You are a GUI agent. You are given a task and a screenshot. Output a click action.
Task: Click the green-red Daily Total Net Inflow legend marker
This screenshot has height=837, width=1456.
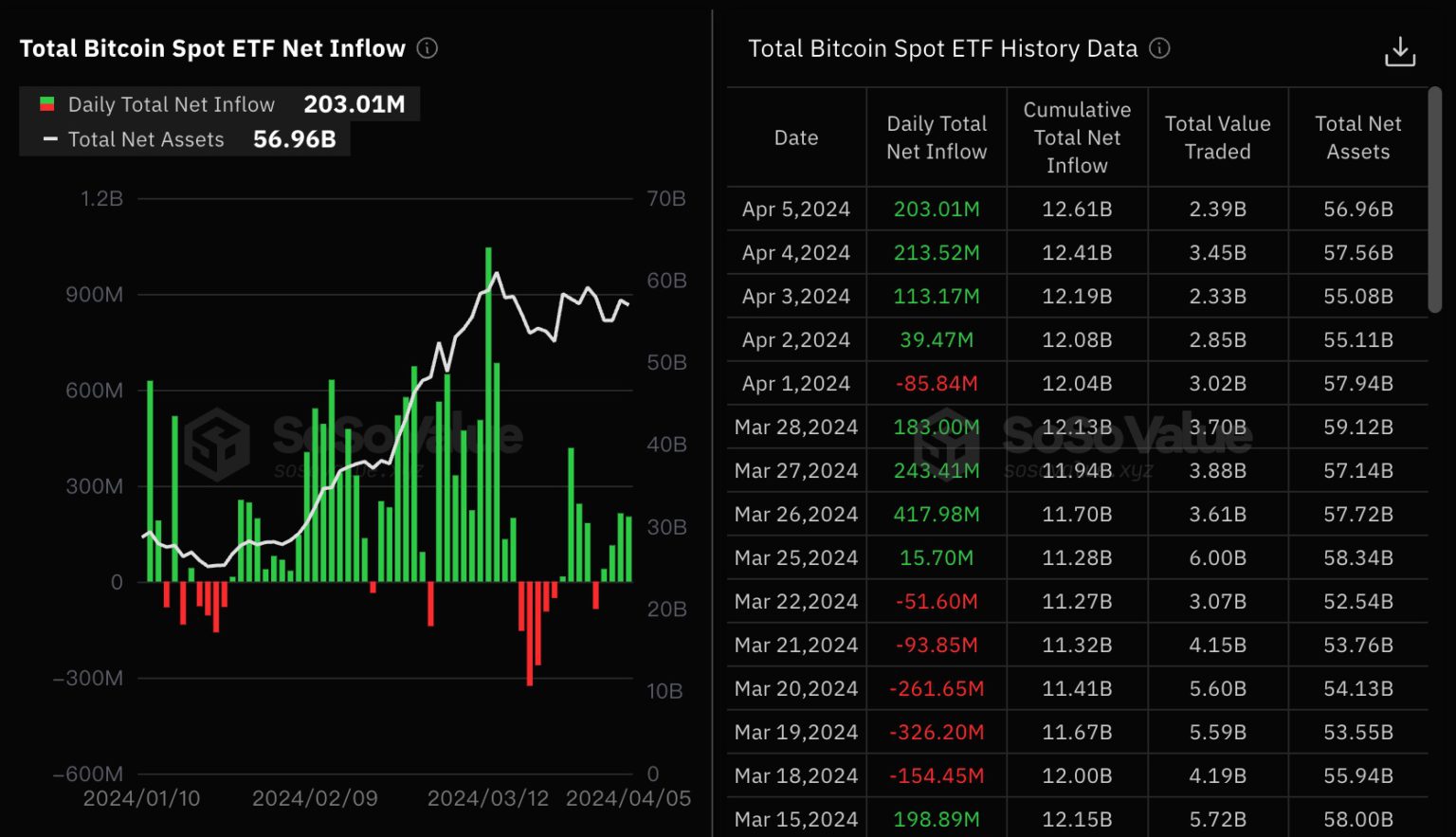46,104
